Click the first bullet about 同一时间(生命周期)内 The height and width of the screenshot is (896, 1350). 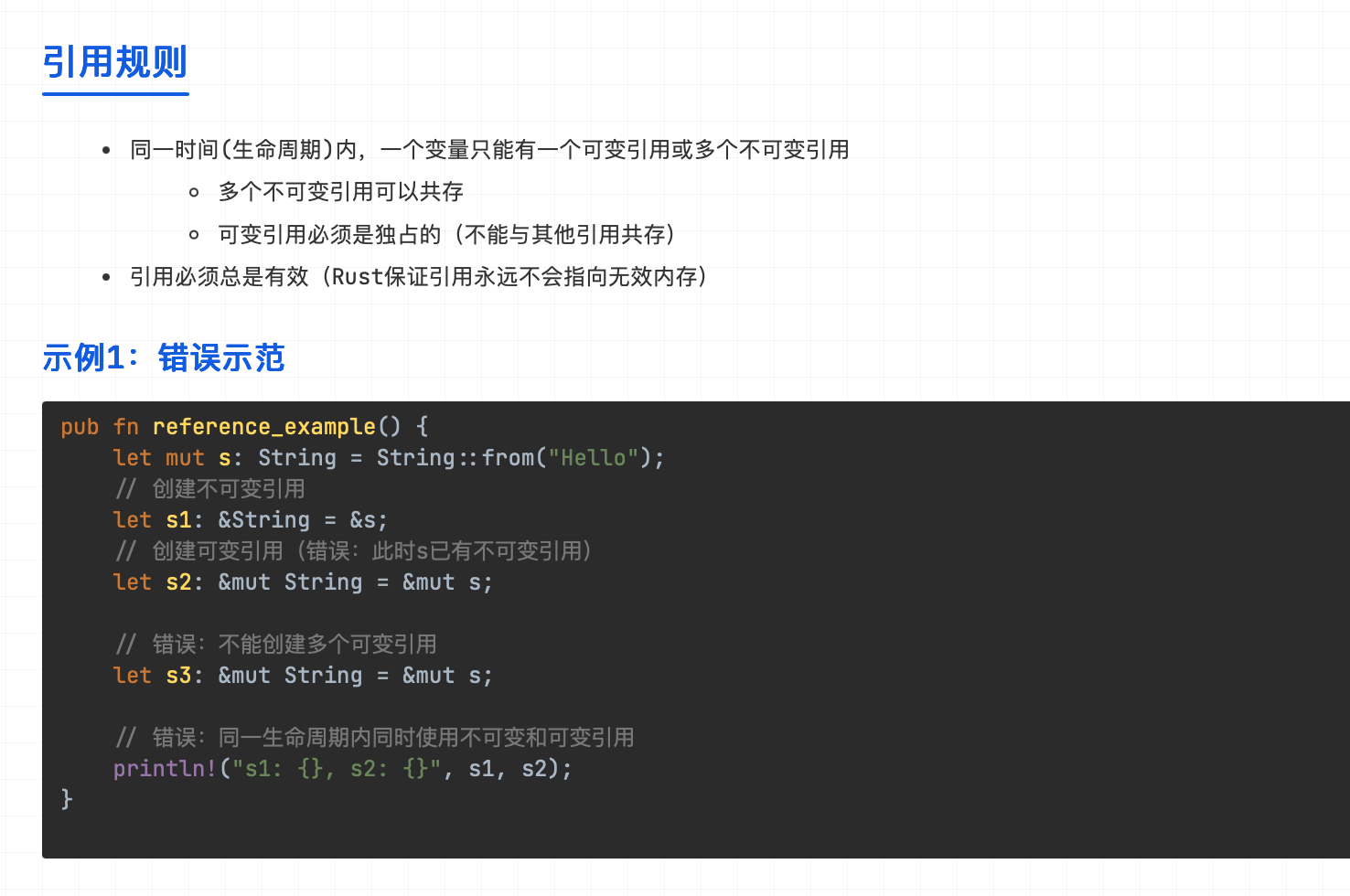pyautogui.click(x=489, y=149)
